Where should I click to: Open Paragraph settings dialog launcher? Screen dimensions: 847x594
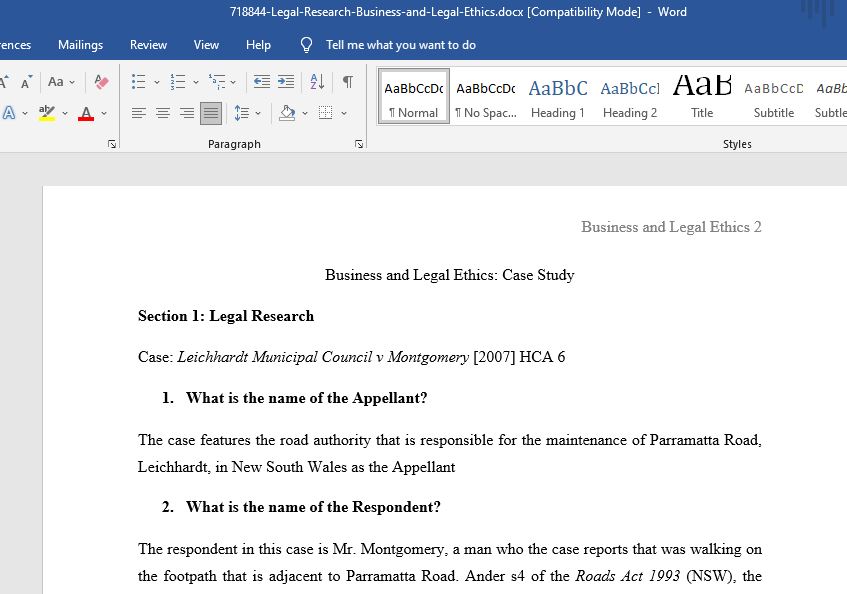[359, 144]
